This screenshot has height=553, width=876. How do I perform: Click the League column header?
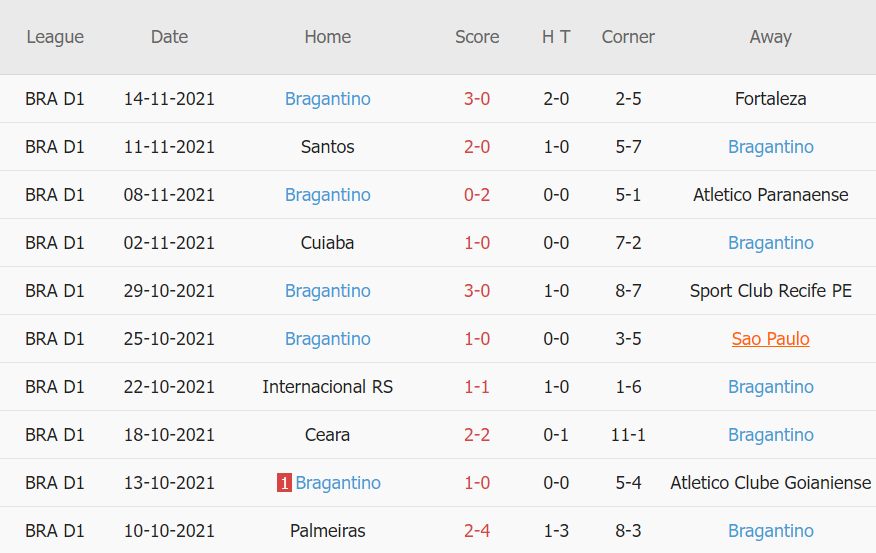point(55,37)
